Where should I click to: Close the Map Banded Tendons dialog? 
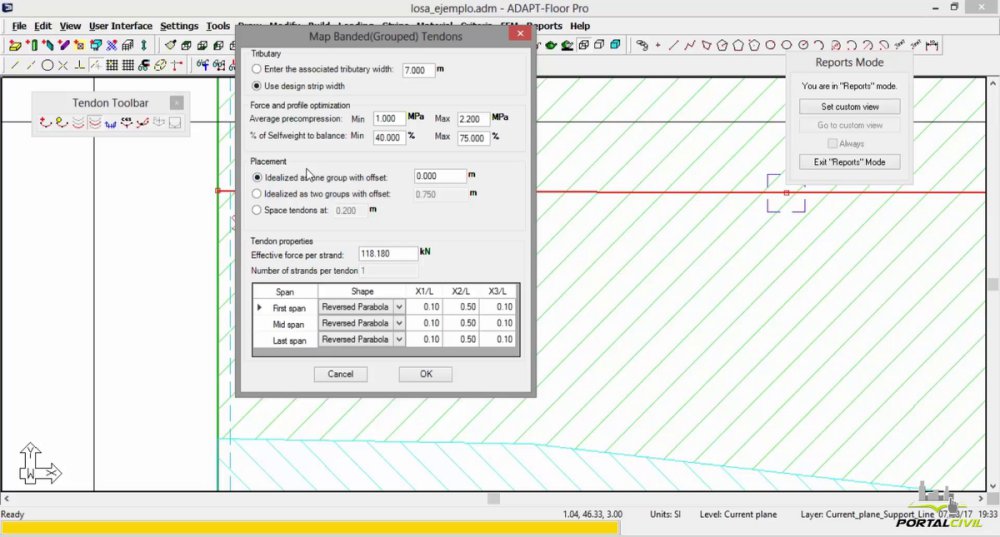(x=520, y=34)
